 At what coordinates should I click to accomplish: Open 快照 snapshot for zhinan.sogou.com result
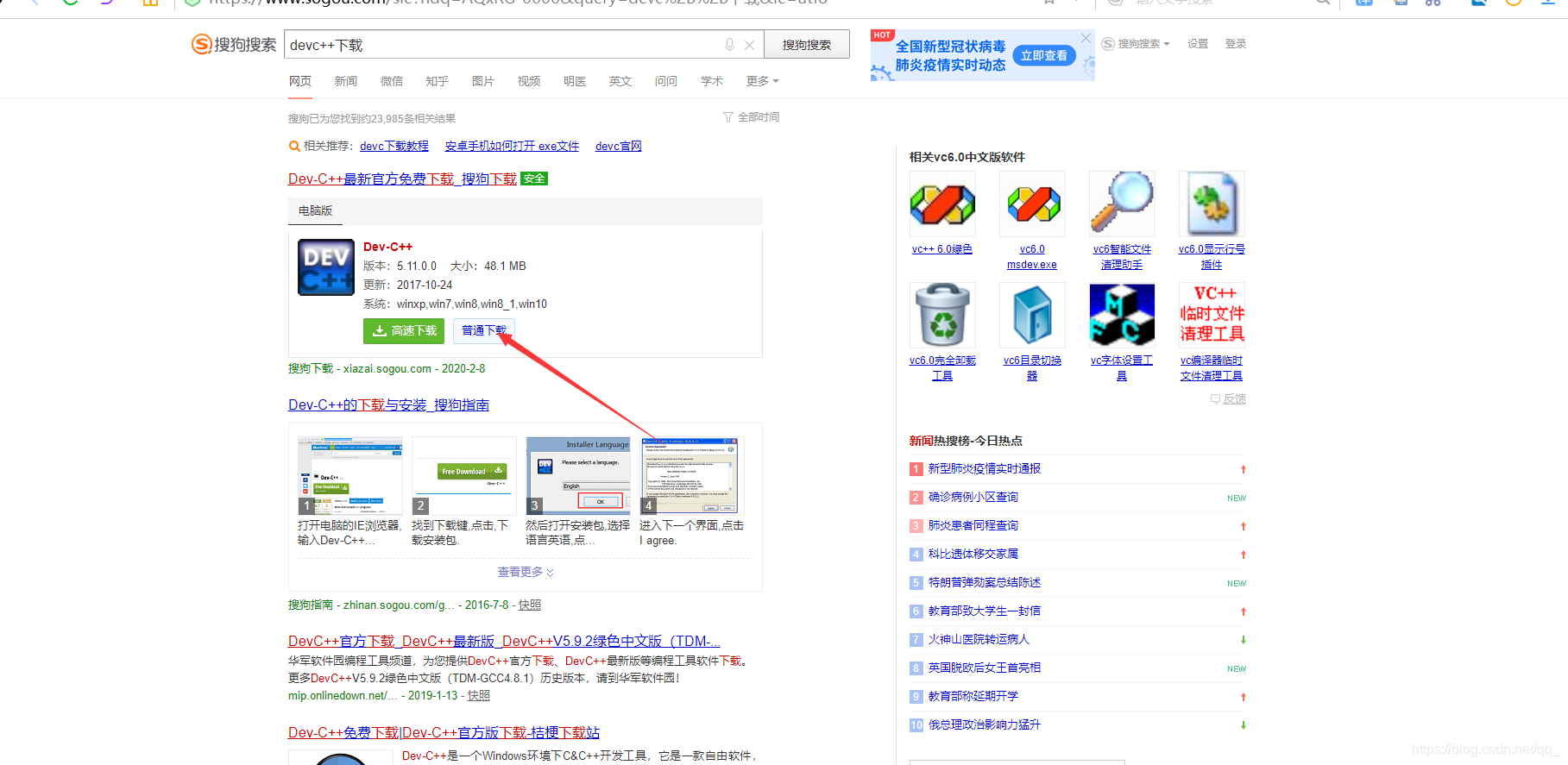(530, 605)
